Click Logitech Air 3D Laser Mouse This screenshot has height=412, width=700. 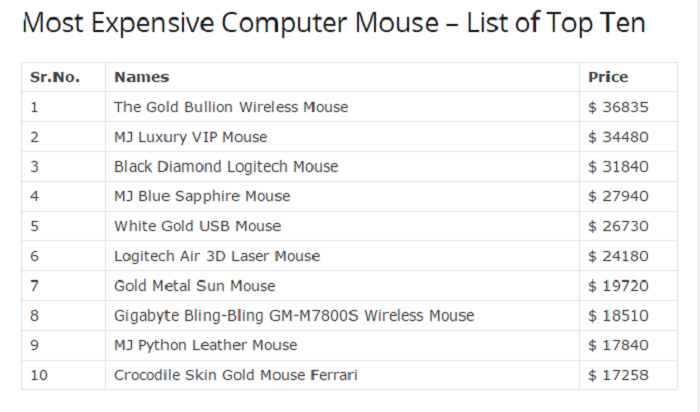[217, 256]
